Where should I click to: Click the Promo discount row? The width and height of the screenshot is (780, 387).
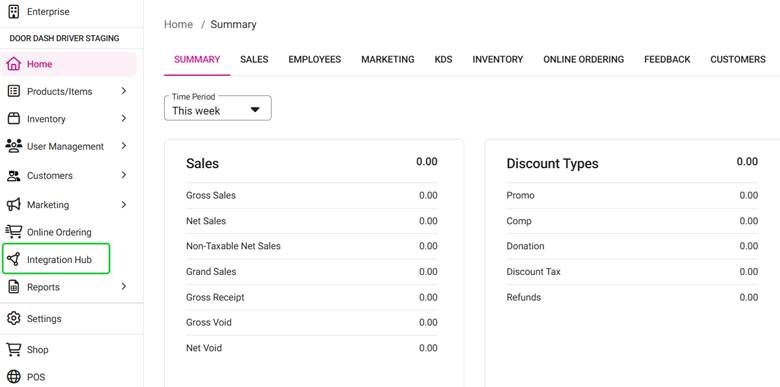coord(632,195)
